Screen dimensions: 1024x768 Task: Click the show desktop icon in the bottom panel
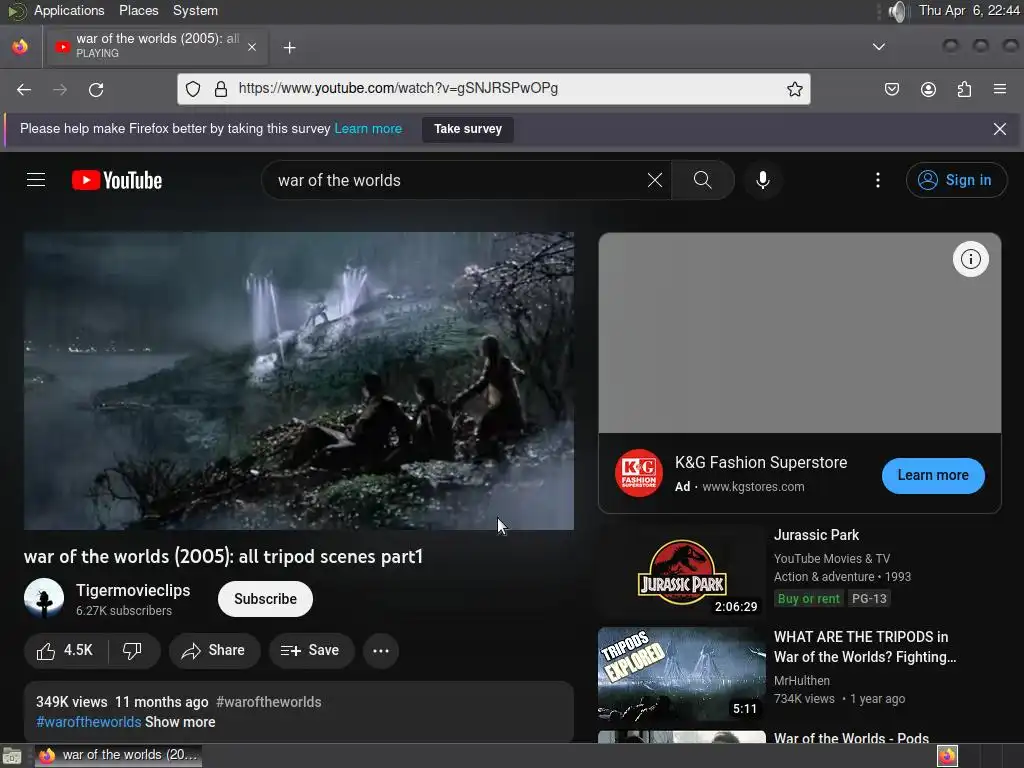pos(11,756)
